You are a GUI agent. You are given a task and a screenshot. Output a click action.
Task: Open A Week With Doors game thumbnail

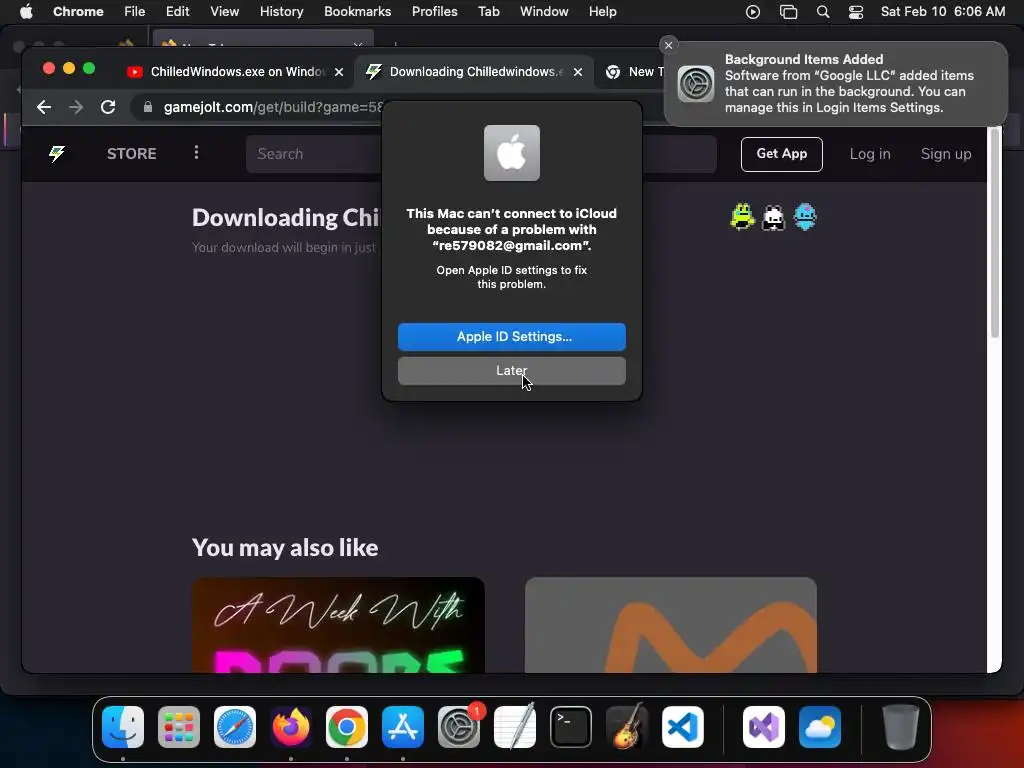click(338, 625)
